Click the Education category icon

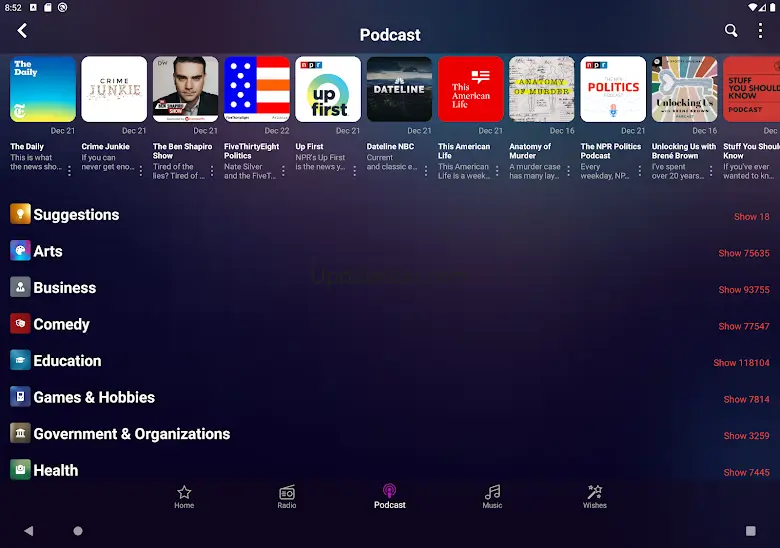coord(20,360)
